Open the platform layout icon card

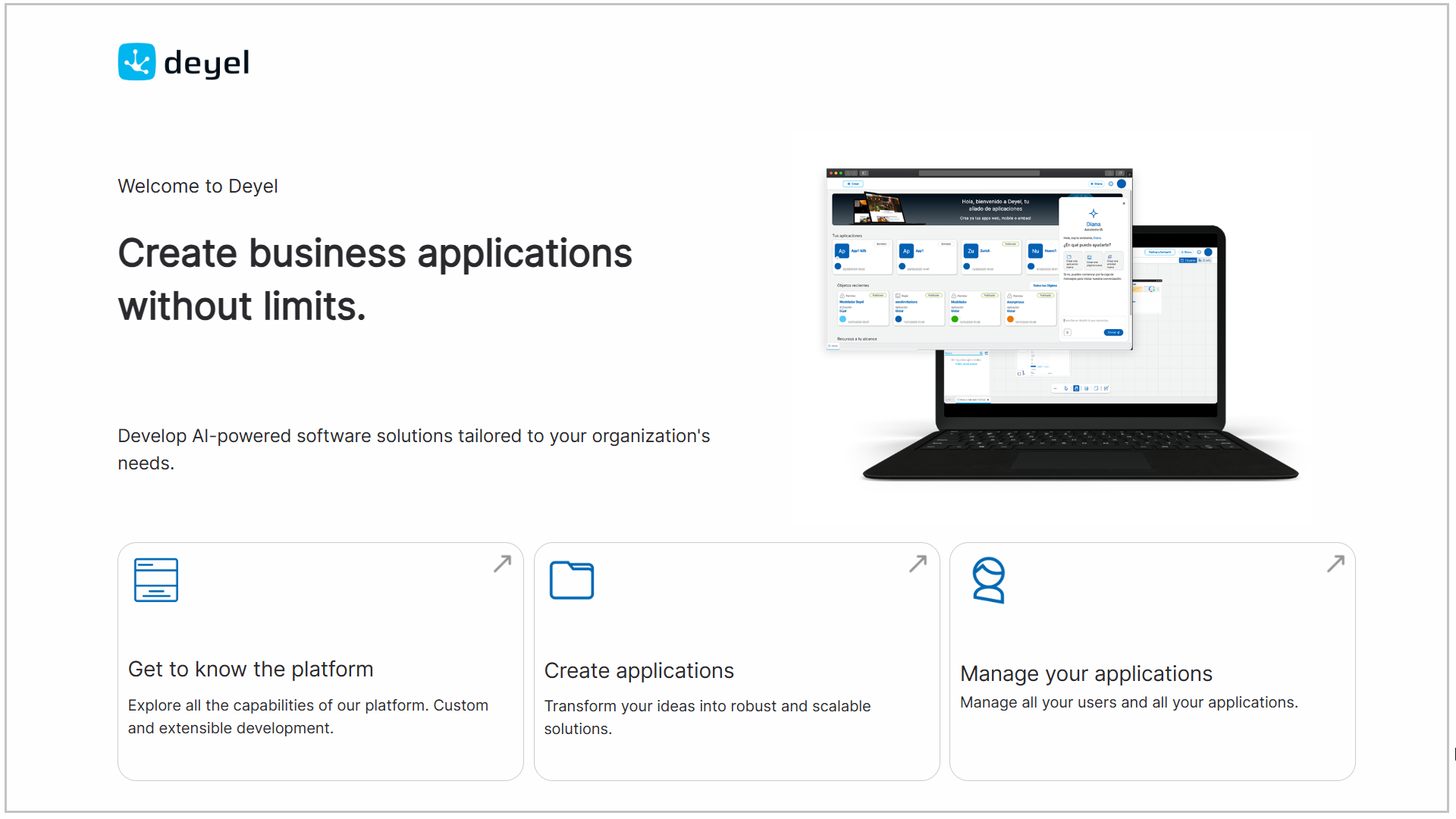pyautogui.click(x=155, y=580)
